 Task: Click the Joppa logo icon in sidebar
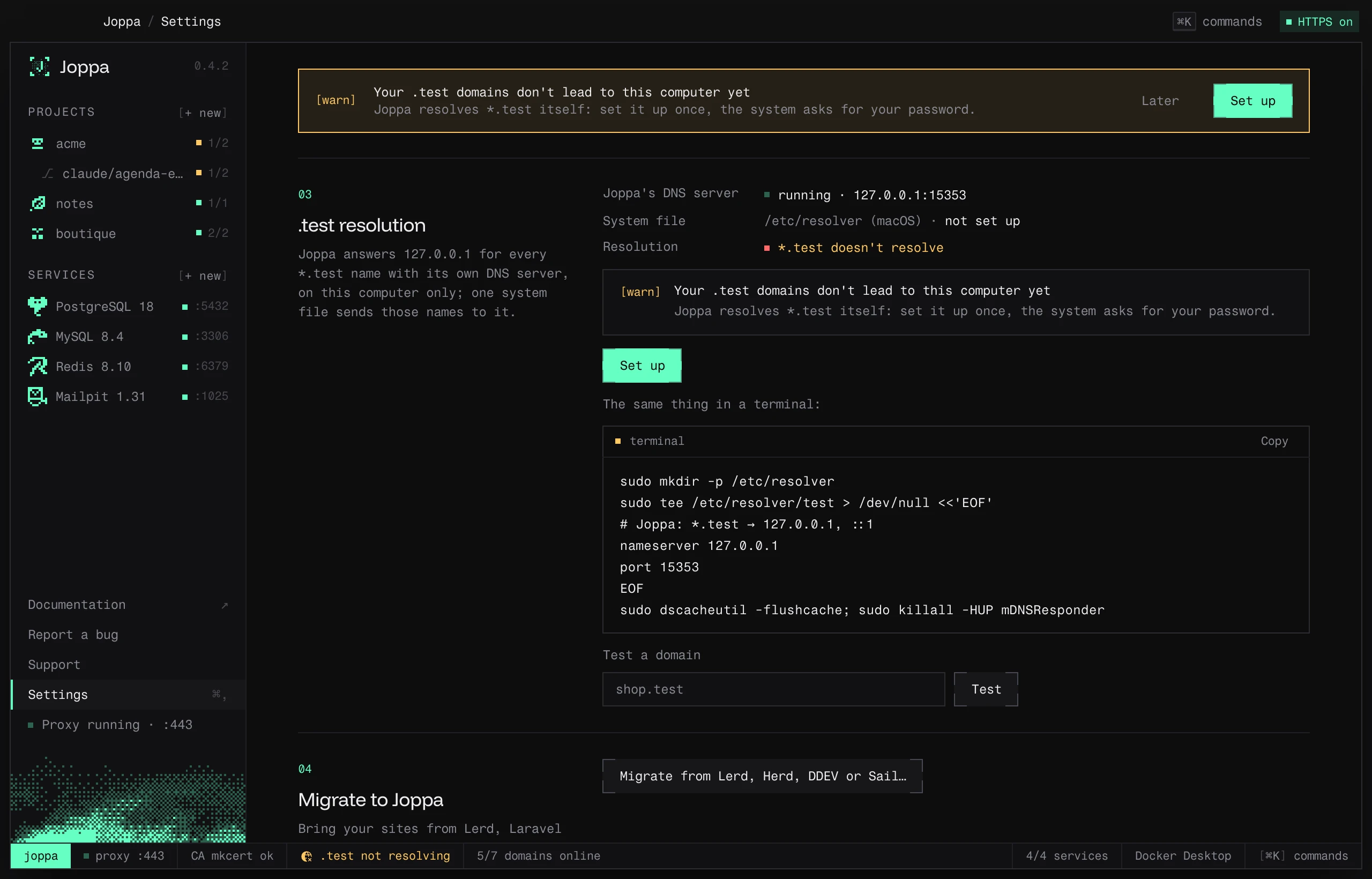tap(39, 67)
